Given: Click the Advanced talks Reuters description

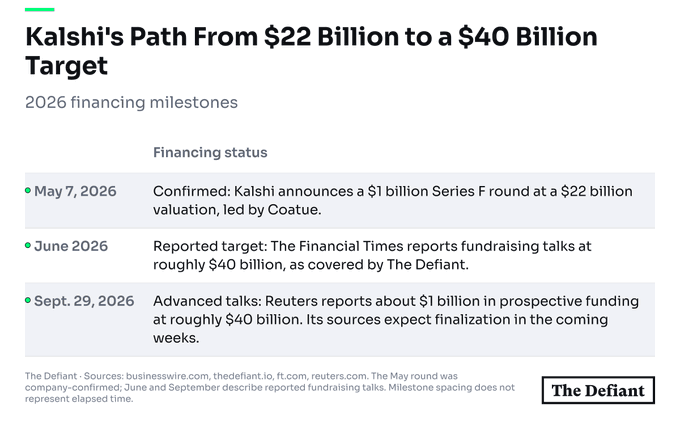Looking at the screenshot, I should point(396,319).
